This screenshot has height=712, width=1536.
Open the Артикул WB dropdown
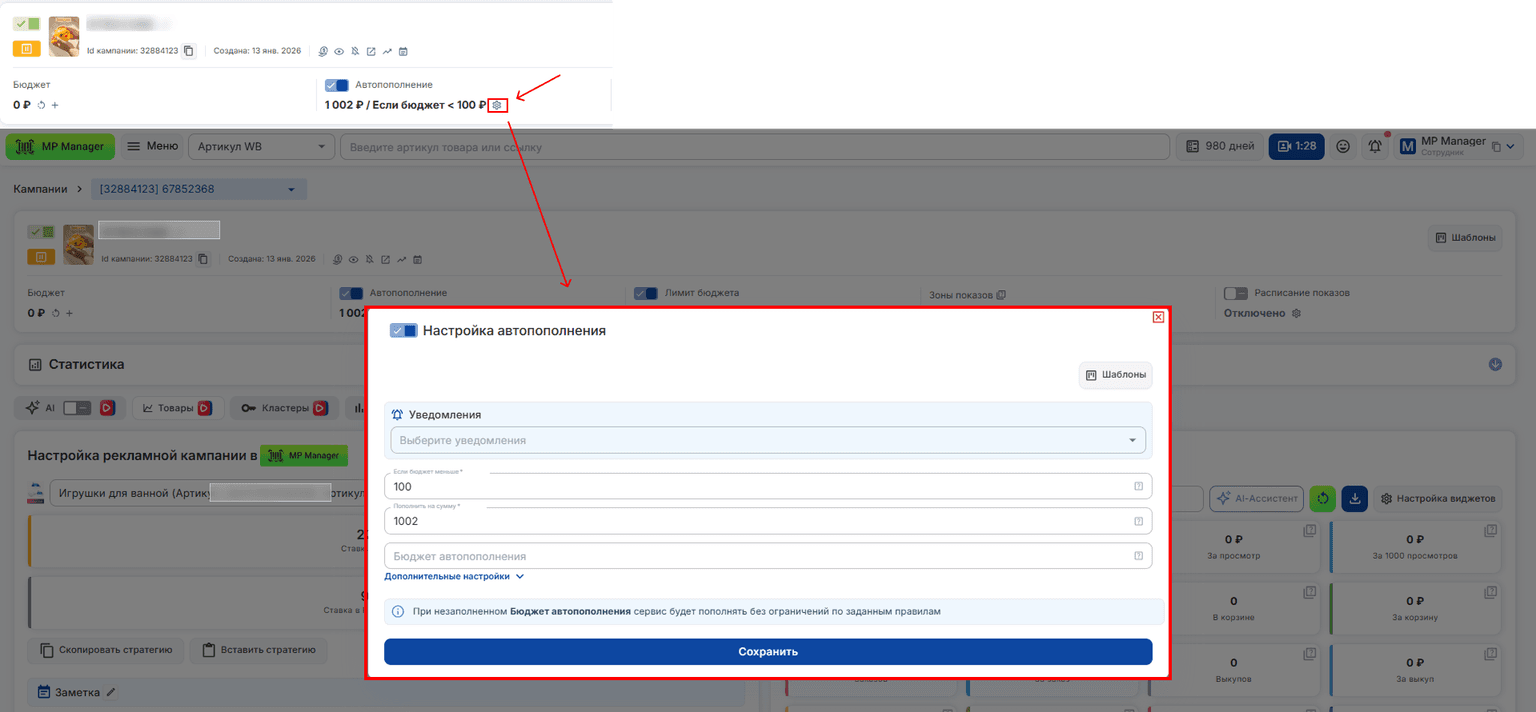[x=262, y=147]
